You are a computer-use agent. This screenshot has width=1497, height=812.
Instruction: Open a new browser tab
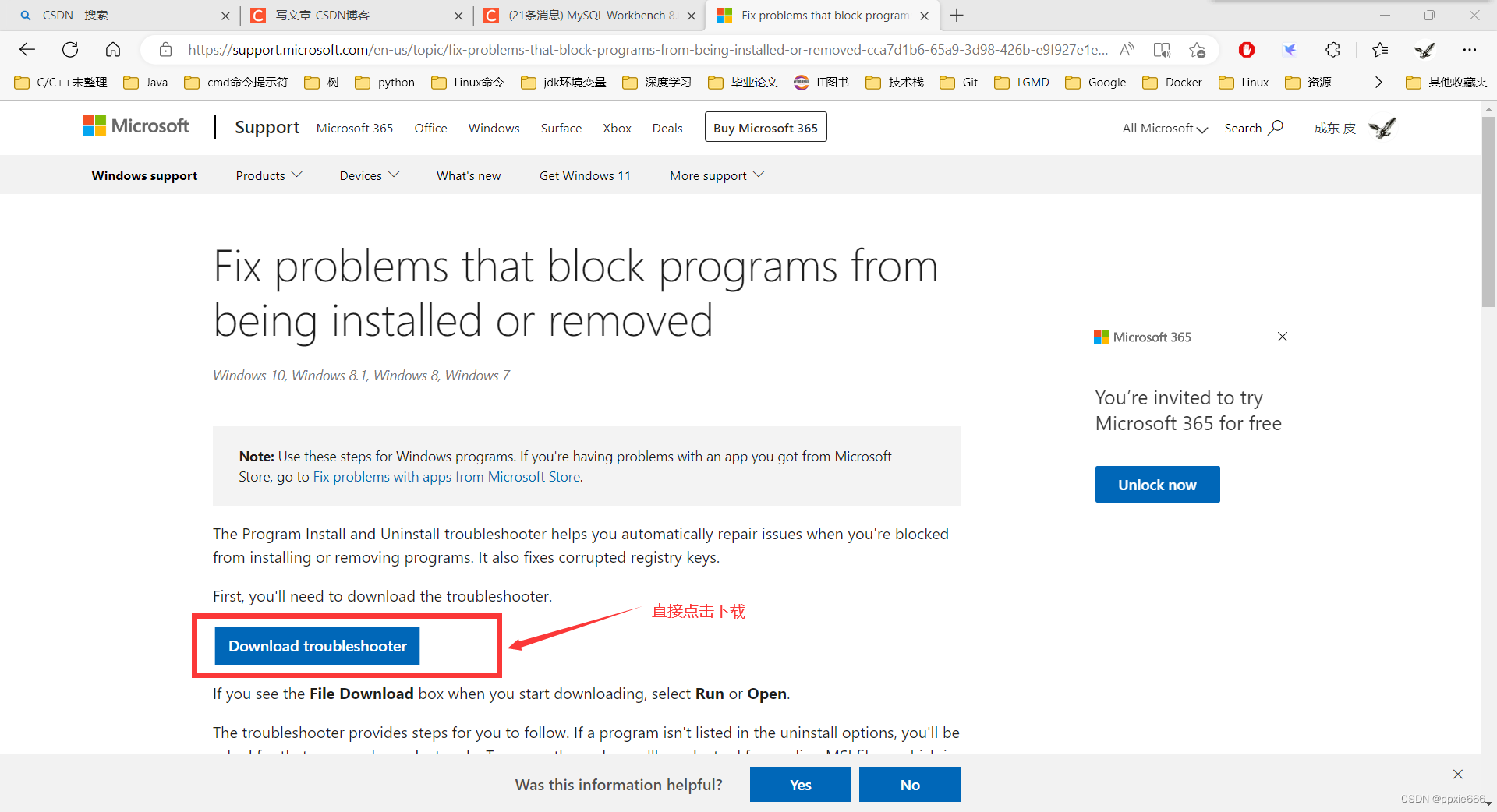tap(957, 16)
